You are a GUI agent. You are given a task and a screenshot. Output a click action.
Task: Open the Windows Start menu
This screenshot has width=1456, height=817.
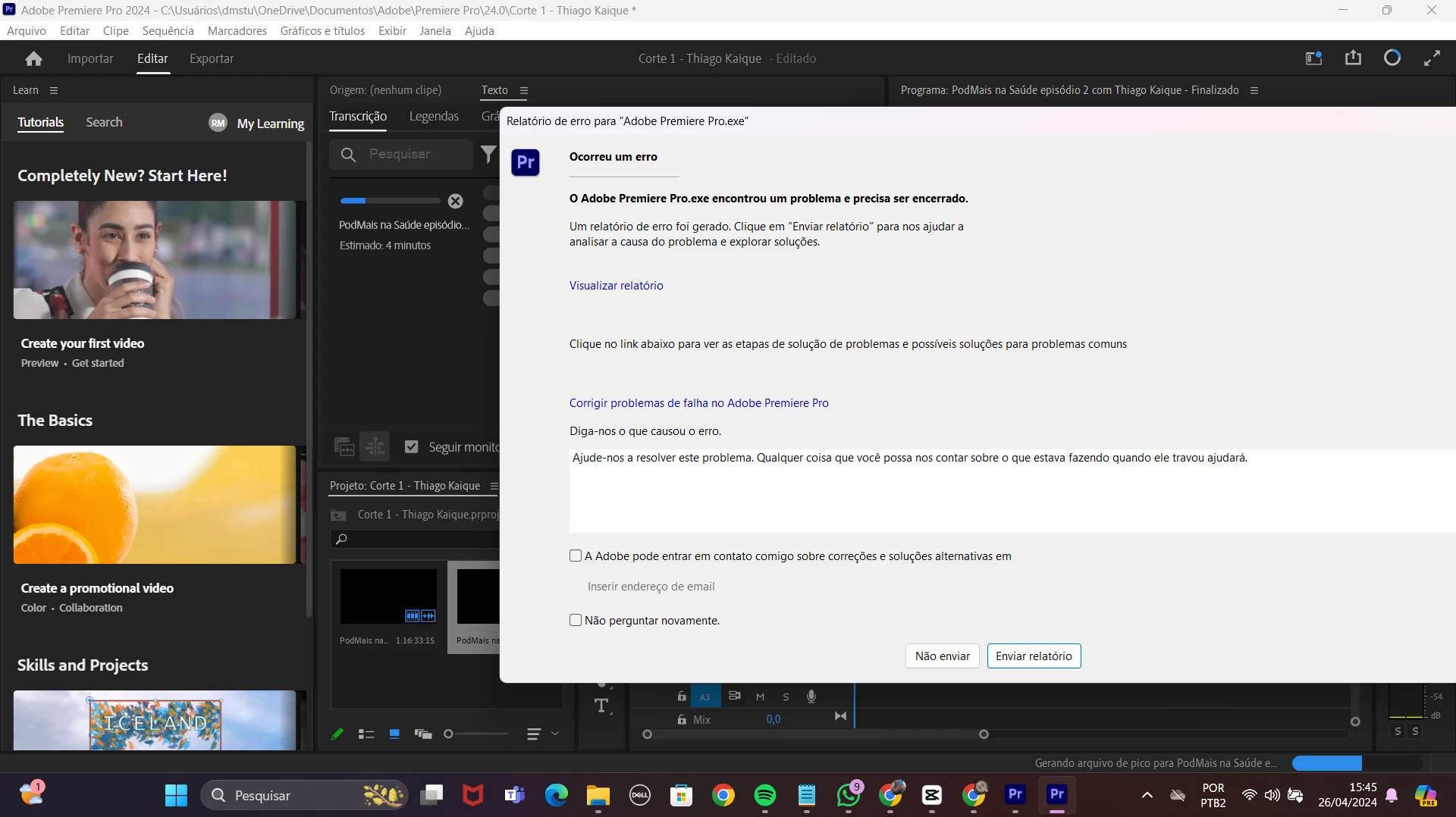pos(176,795)
